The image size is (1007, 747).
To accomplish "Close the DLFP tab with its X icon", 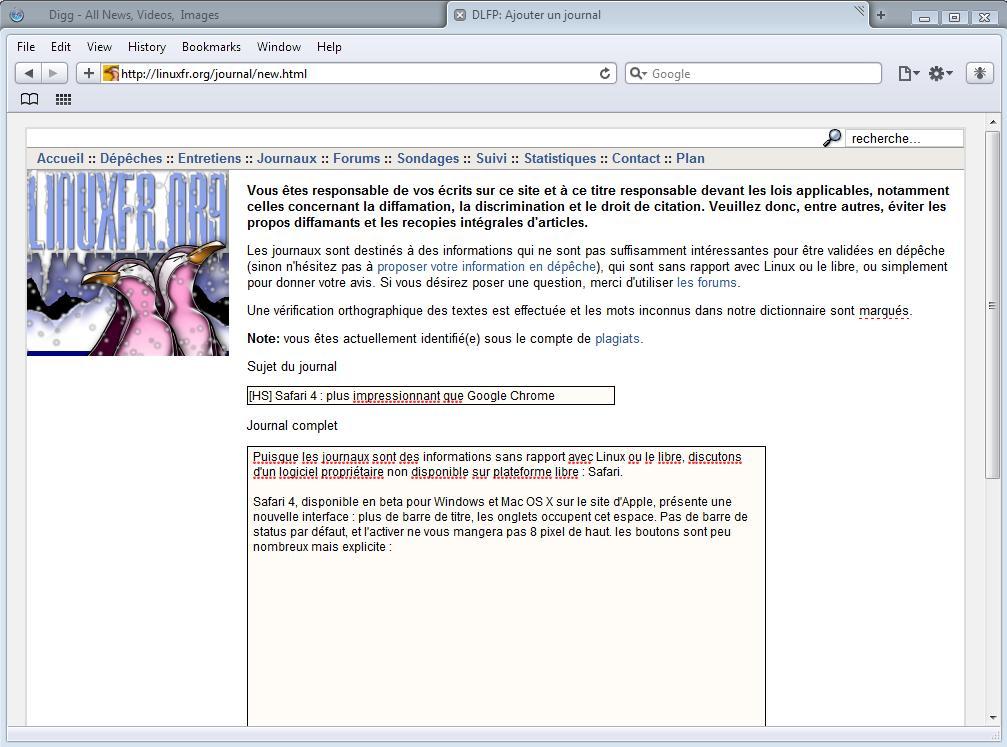I will coord(460,15).
